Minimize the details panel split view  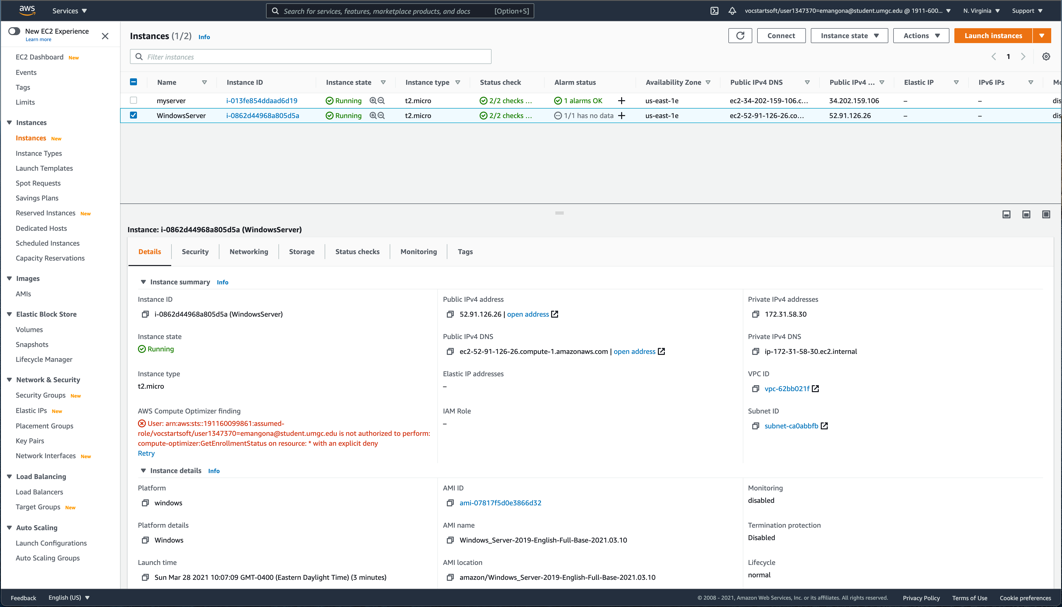(1006, 214)
